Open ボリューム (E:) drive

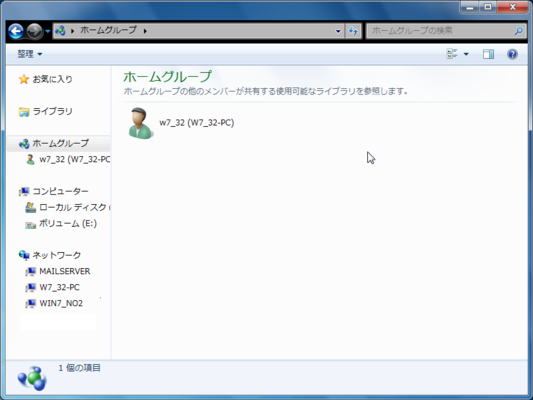[x=68, y=223]
